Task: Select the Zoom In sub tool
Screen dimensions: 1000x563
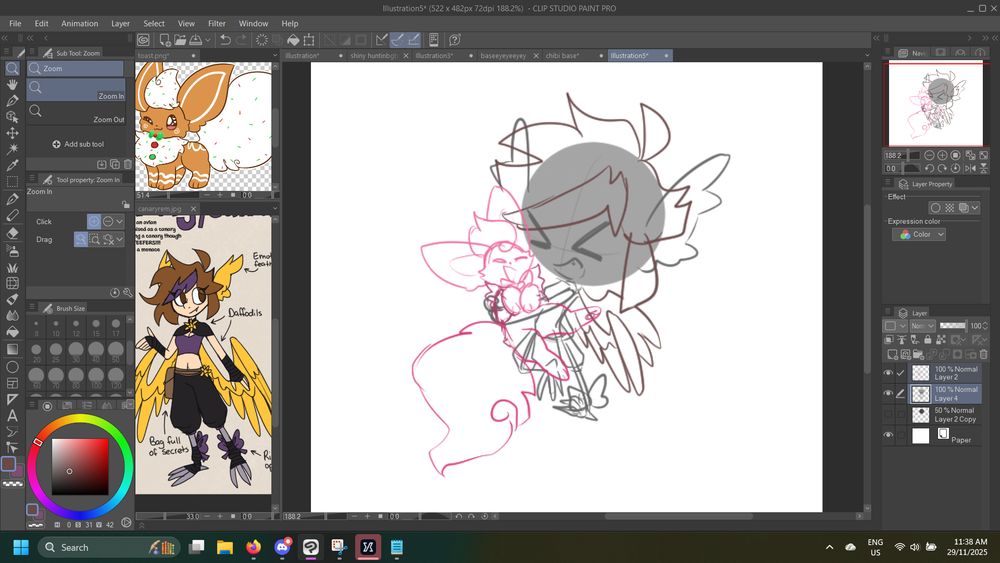Action: click(x=76, y=90)
